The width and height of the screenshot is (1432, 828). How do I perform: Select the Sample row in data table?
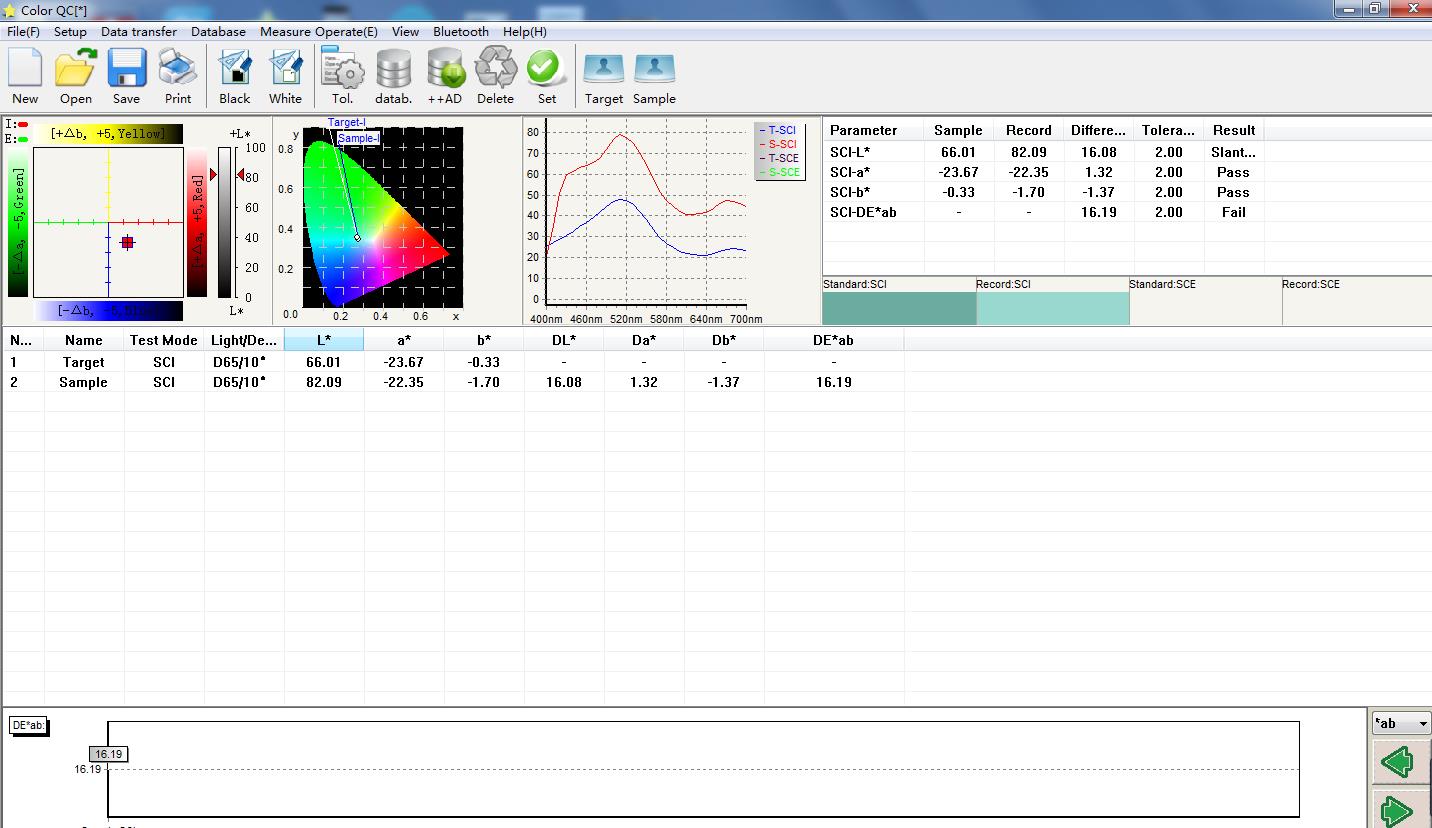[x=453, y=382]
